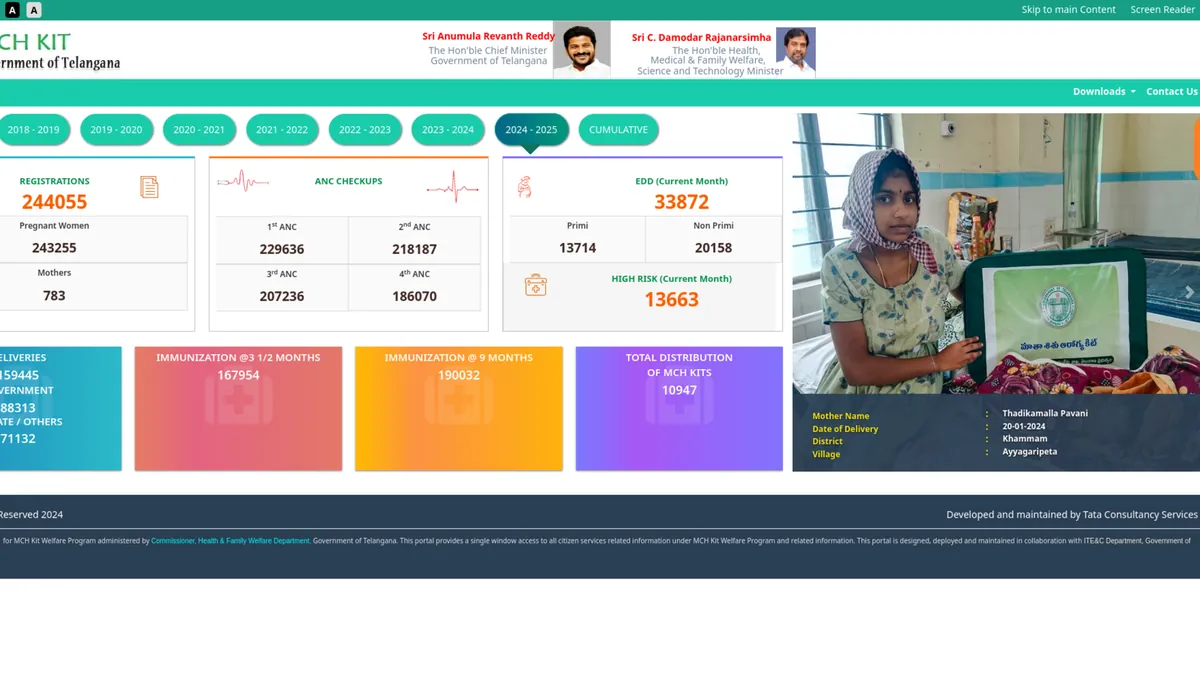The width and height of the screenshot is (1200, 675).
Task: Click the 4th ANC value 186070
Action: tap(415, 296)
